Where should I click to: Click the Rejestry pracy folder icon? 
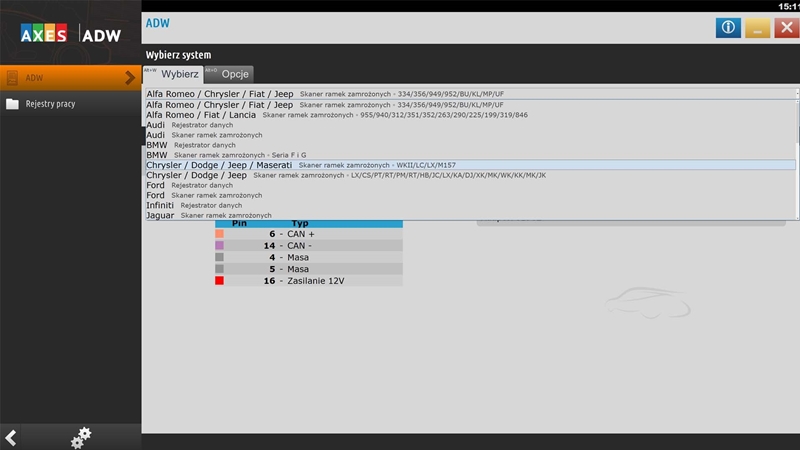[x=12, y=104]
